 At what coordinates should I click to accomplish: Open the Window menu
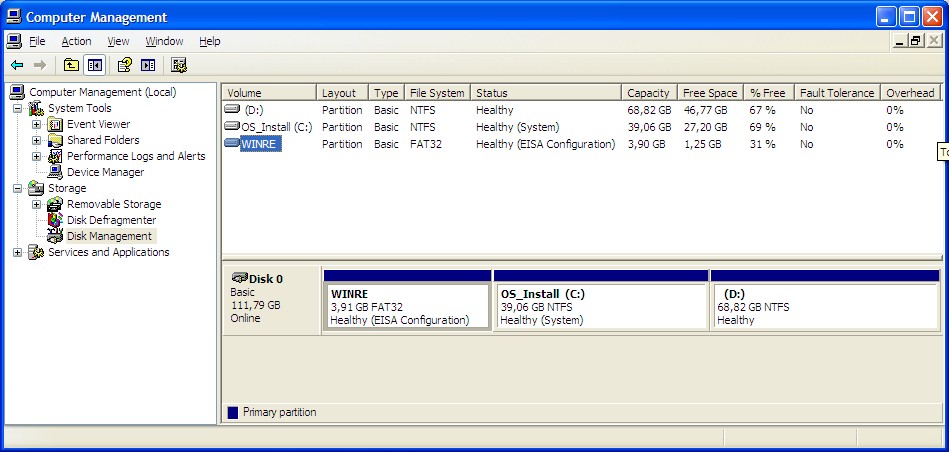click(x=164, y=41)
